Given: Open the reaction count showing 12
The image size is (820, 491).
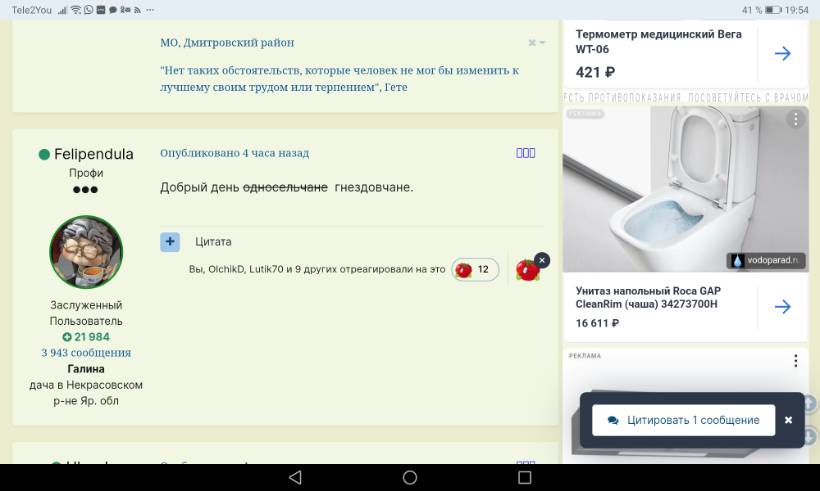Looking at the screenshot, I should (x=475, y=269).
